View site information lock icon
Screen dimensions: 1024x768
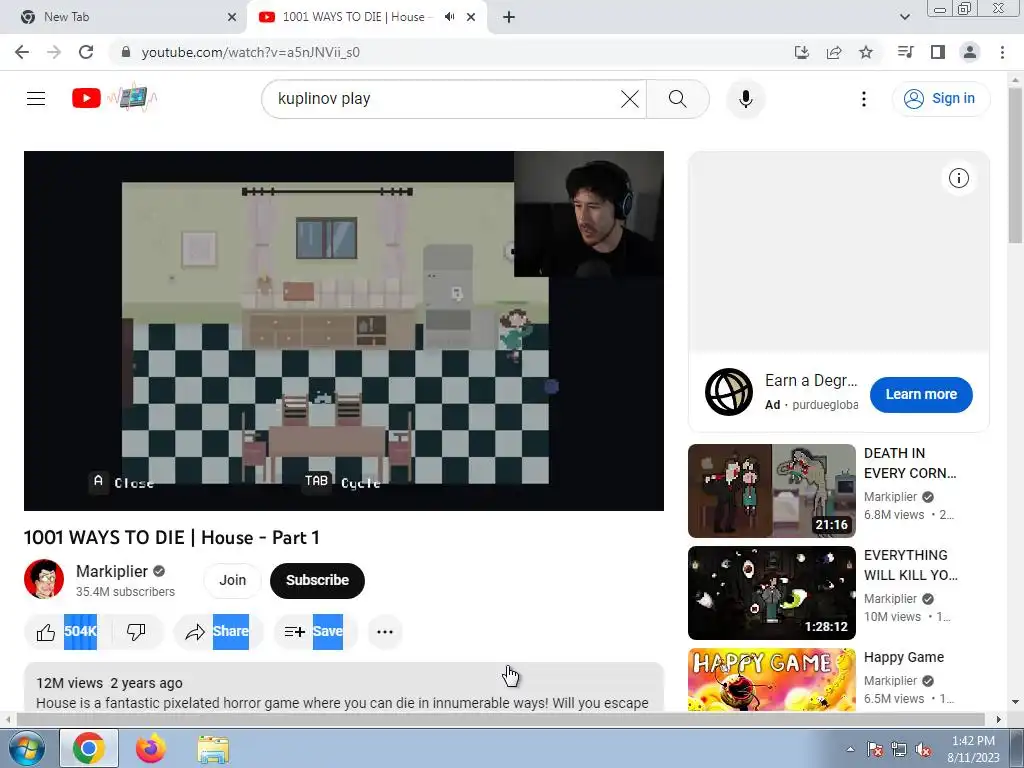126,52
